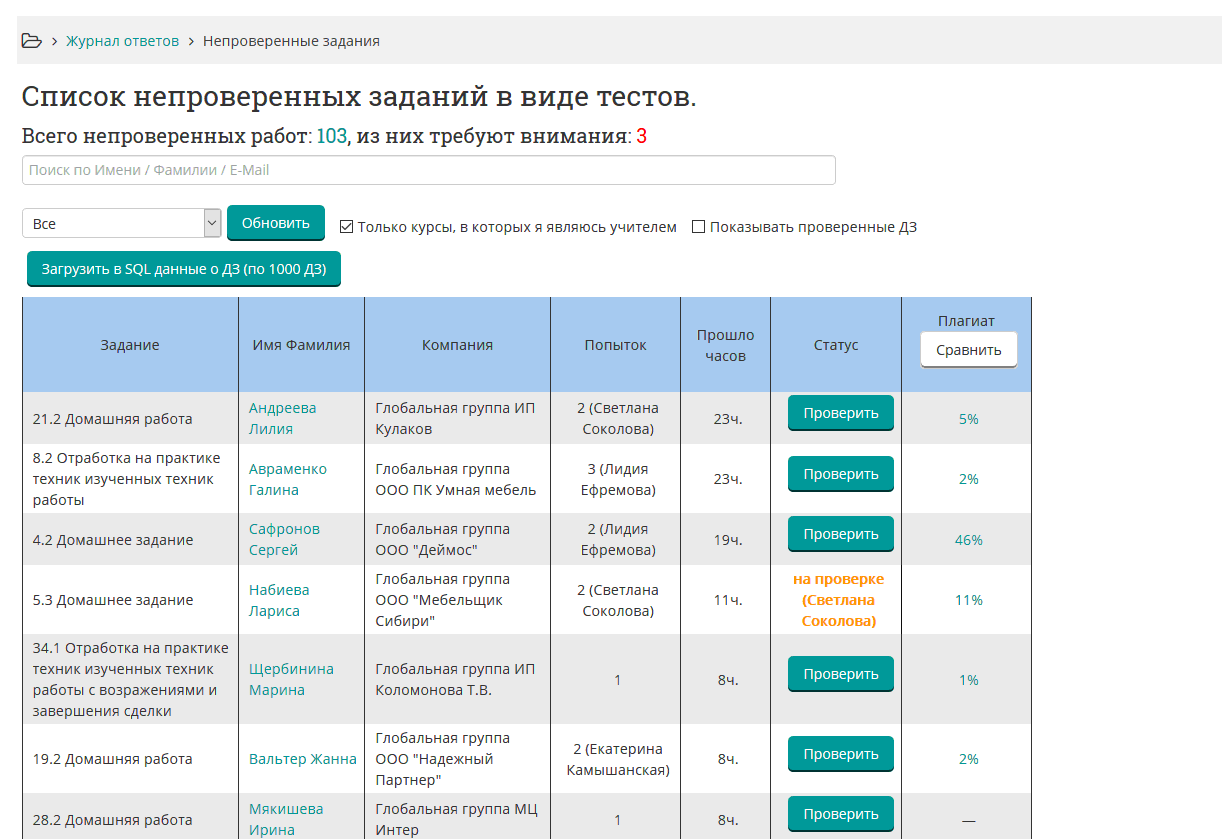Enable Показывать проверенные ДЗ checkbox
This screenshot has width=1222, height=839.
pyautogui.click(x=699, y=227)
